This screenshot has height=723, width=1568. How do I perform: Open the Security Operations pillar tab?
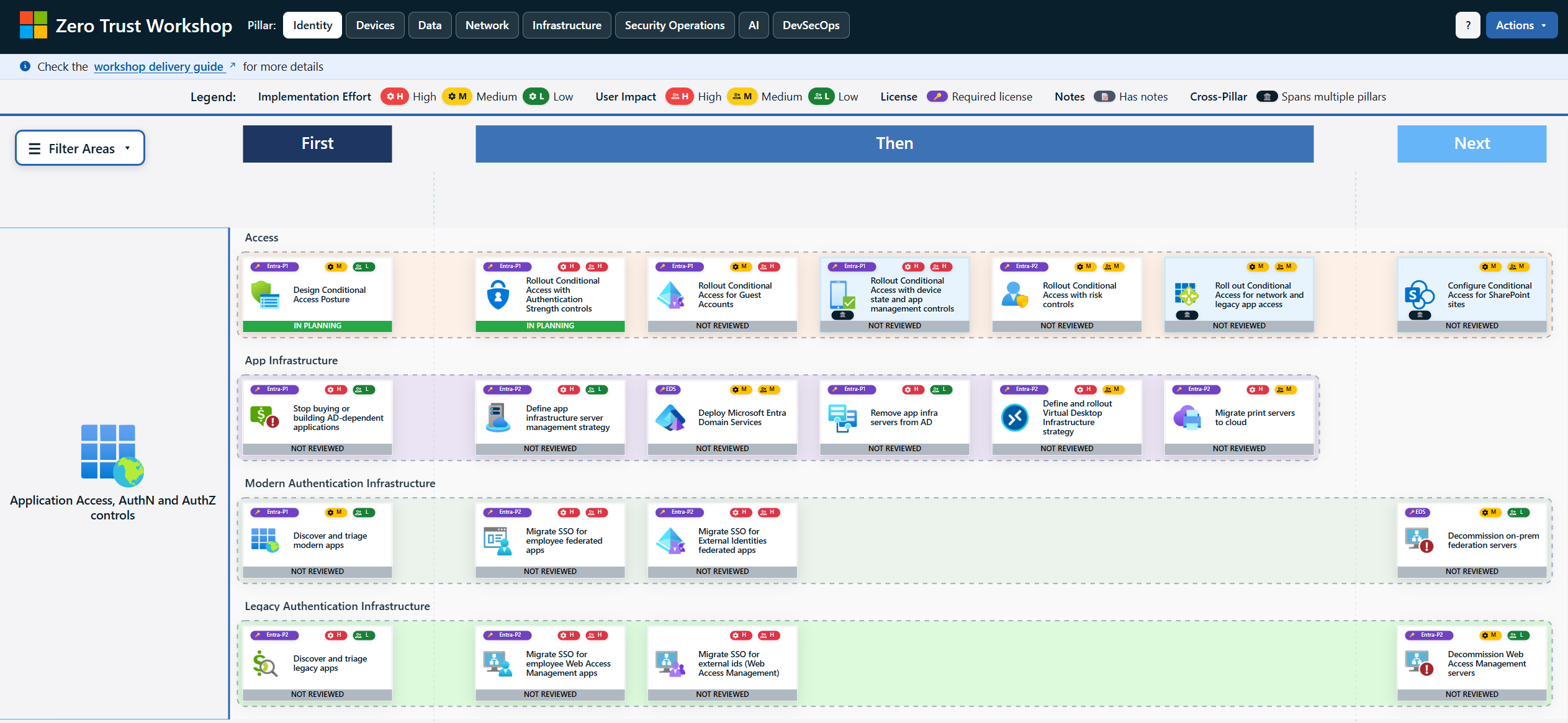point(675,25)
